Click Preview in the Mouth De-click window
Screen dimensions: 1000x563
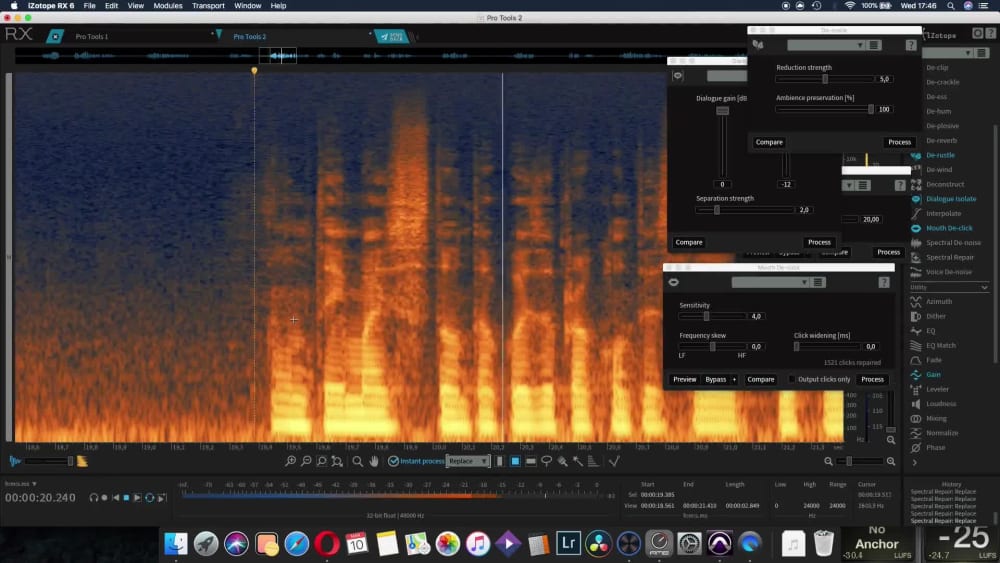(x=684, y=379)
